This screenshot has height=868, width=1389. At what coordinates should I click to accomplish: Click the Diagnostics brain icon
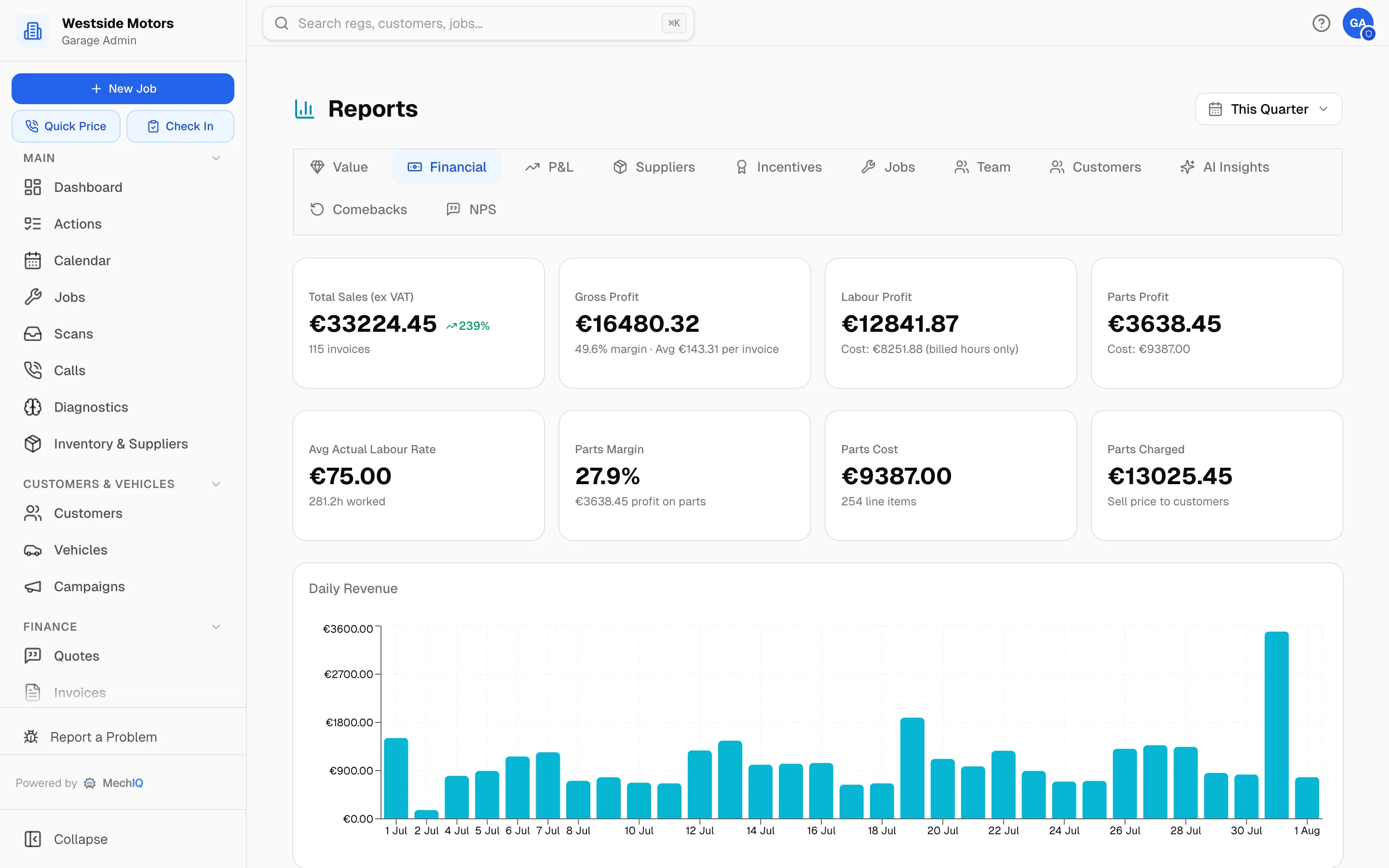tap(33, 407)
